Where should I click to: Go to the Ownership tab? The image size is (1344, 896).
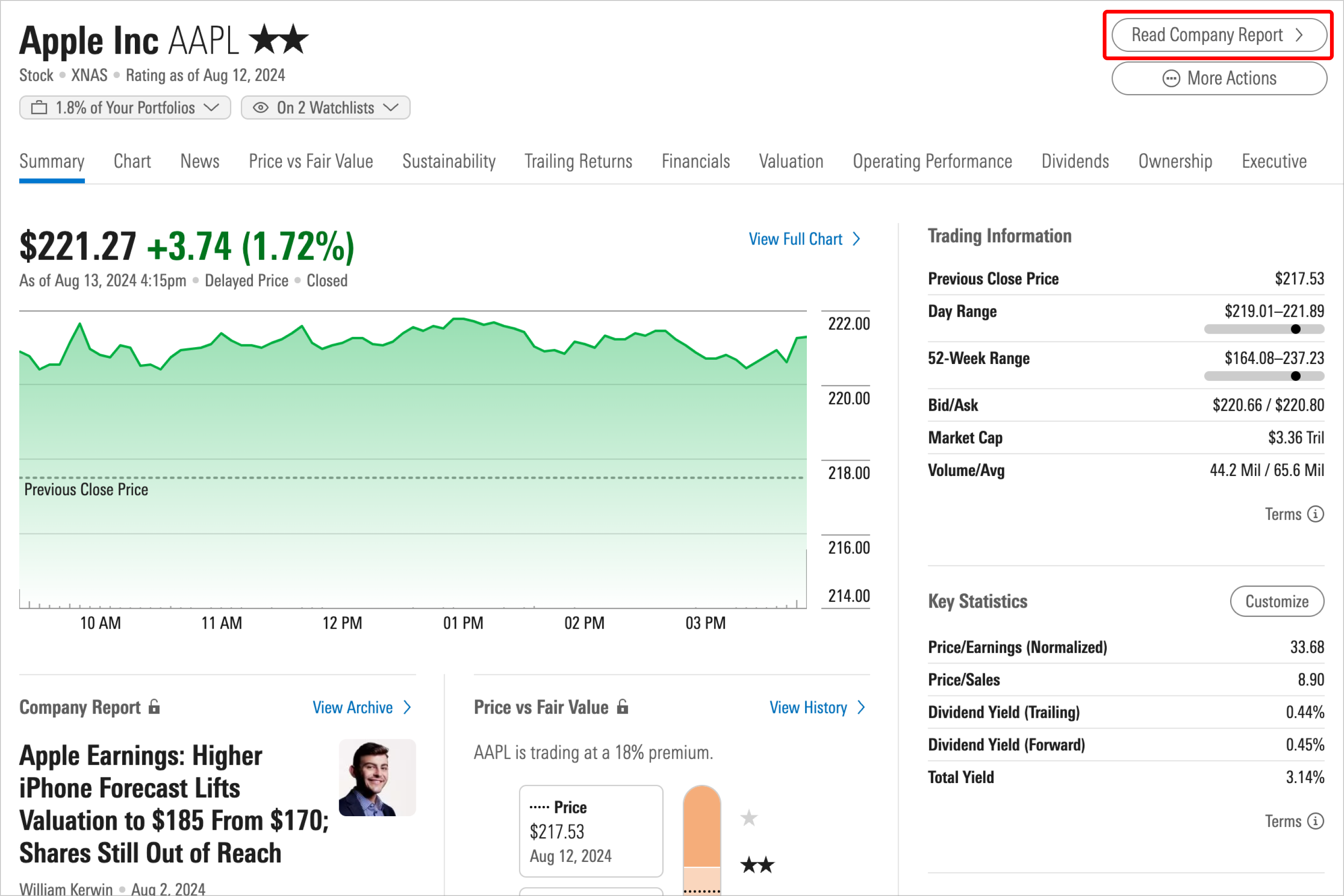[1176, 162]
